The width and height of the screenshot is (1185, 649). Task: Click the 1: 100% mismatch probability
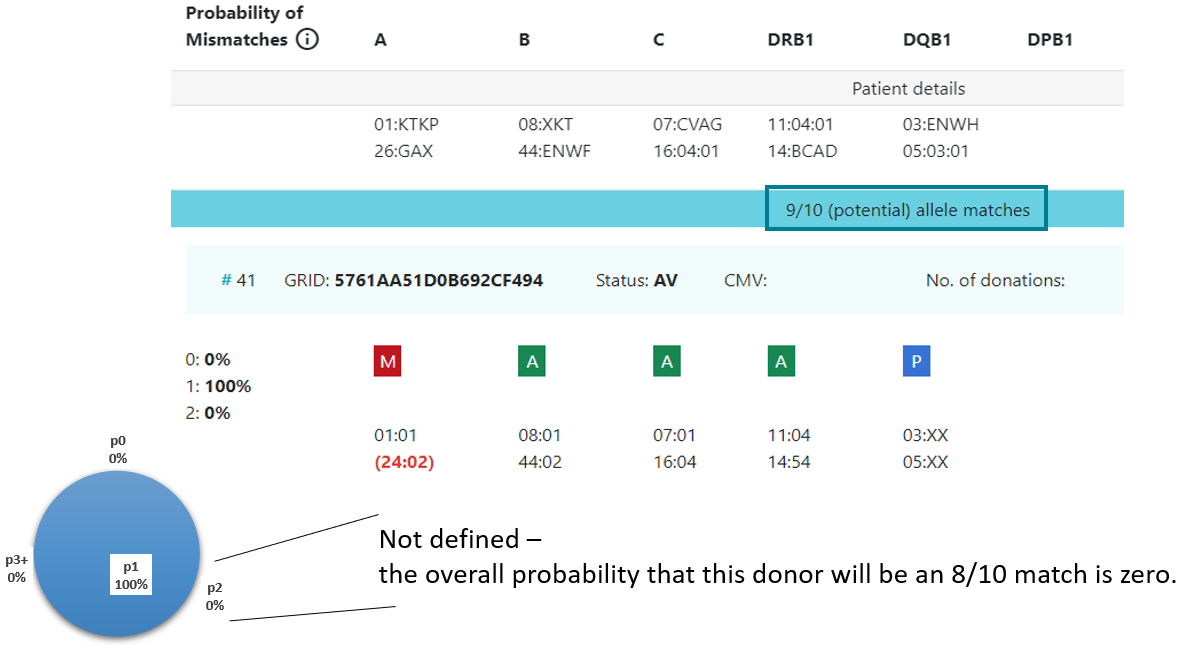coord(218,386)
